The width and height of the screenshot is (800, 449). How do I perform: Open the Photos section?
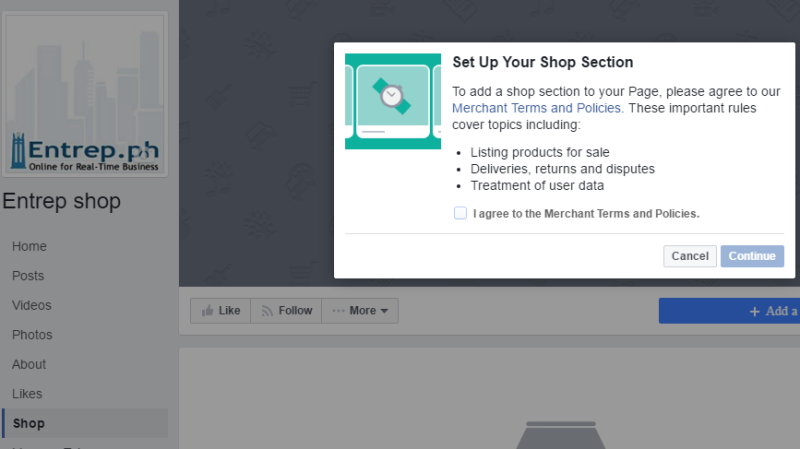(32, 335)
